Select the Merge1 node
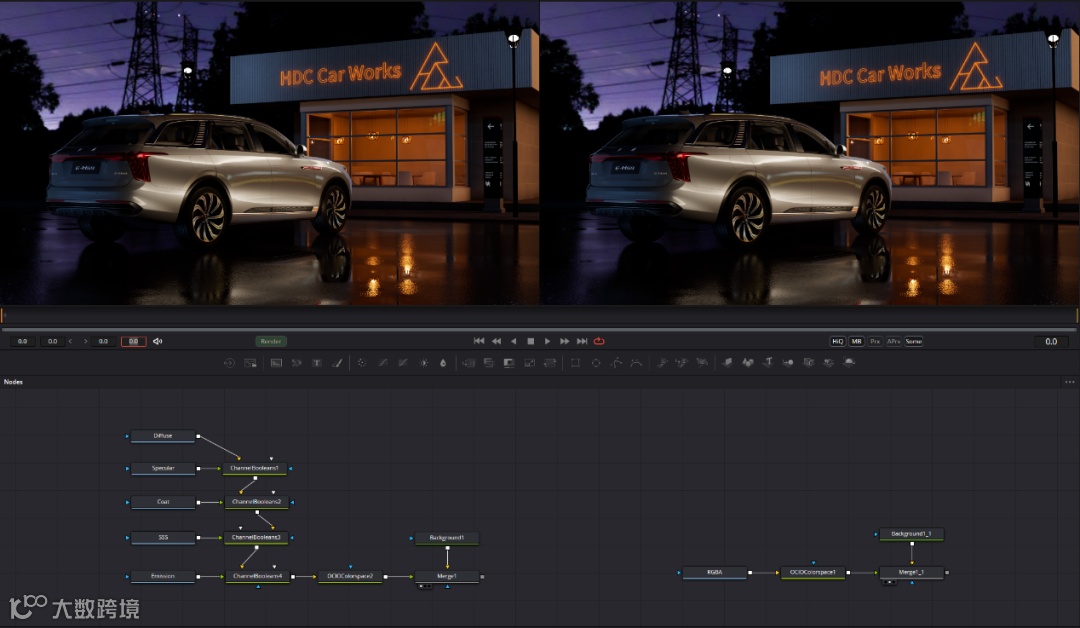This screenshot has height=628, width=1080. click(446, 576)
